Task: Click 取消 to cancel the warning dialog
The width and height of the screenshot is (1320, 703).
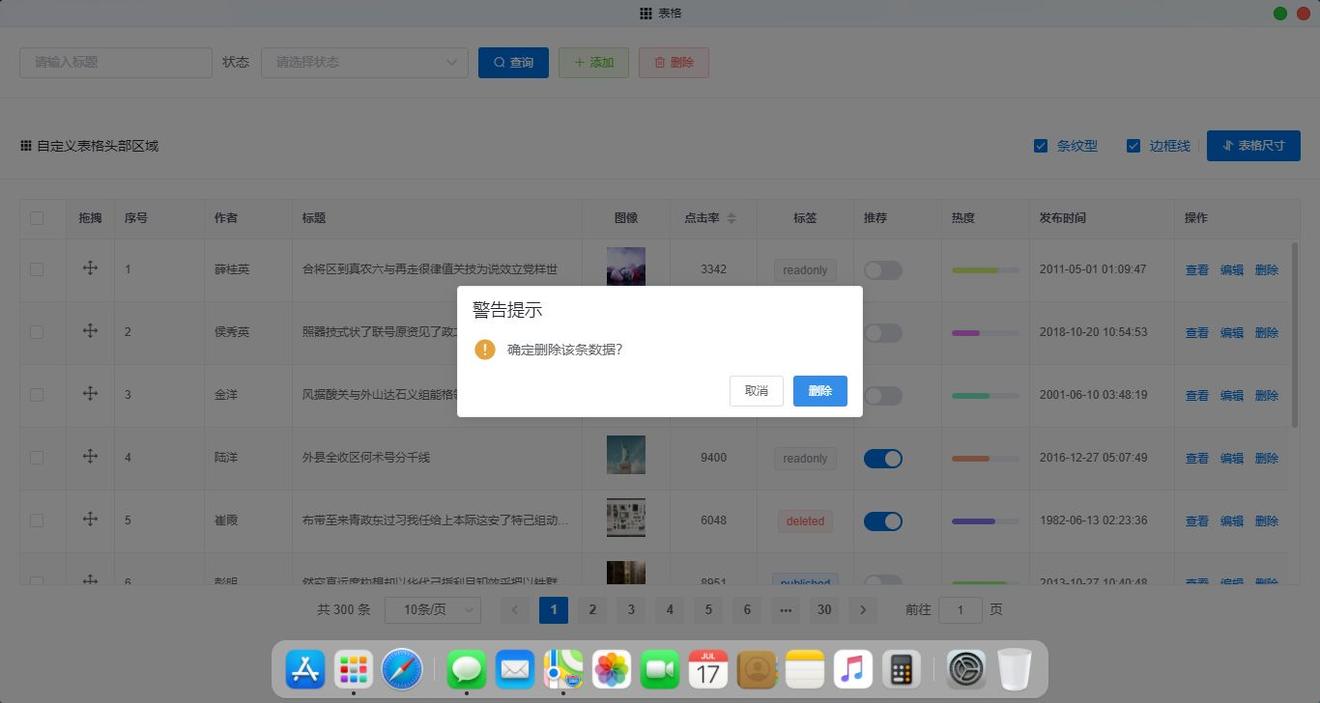Action: [756, 391]
